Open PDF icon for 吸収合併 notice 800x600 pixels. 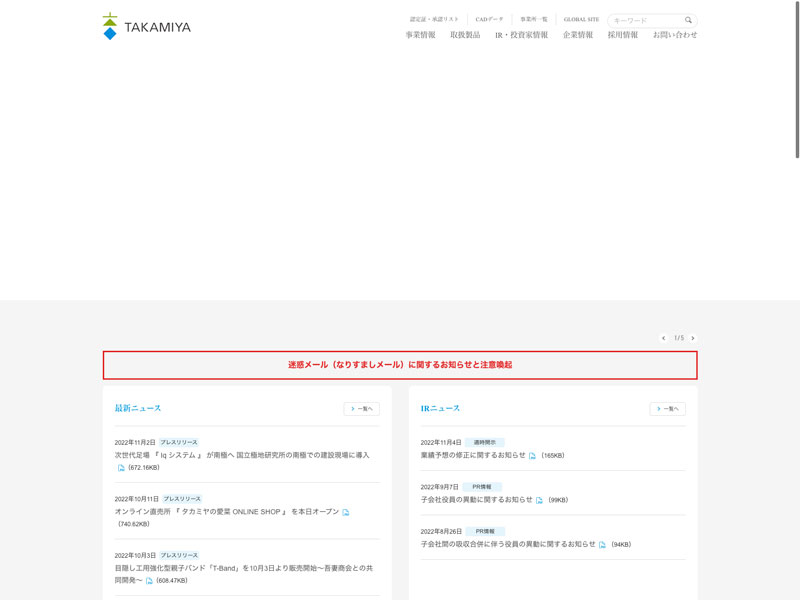coord(603,545)
